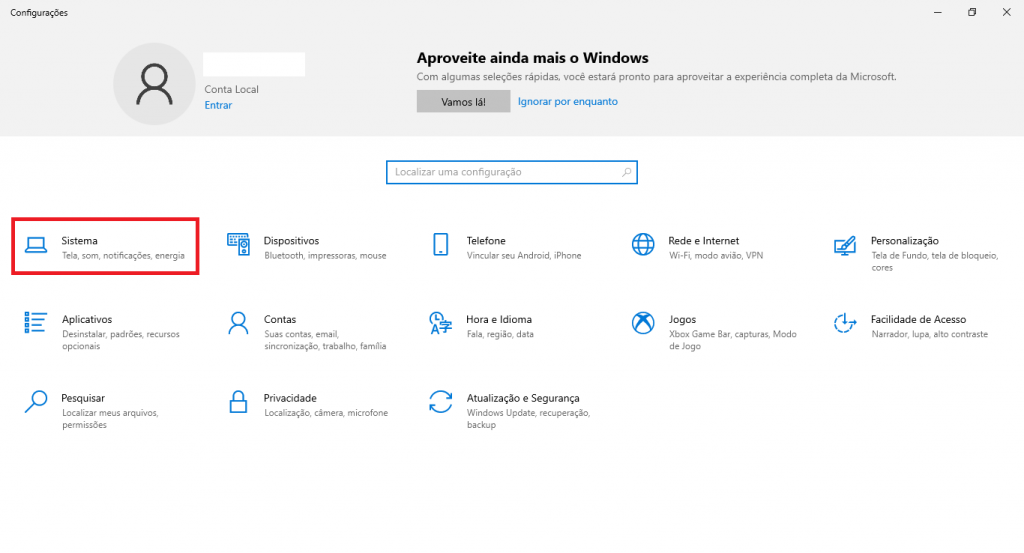Screen dimensions: 1024x553
Task: Click the Ignorar por enquanto link
Action: [x=568, y=101]
